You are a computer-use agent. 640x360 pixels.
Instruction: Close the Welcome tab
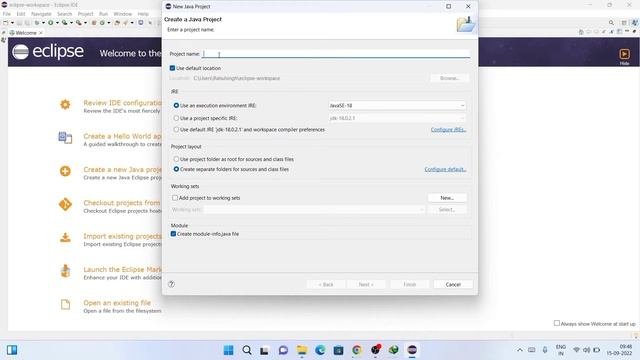[x=40, y=33]
